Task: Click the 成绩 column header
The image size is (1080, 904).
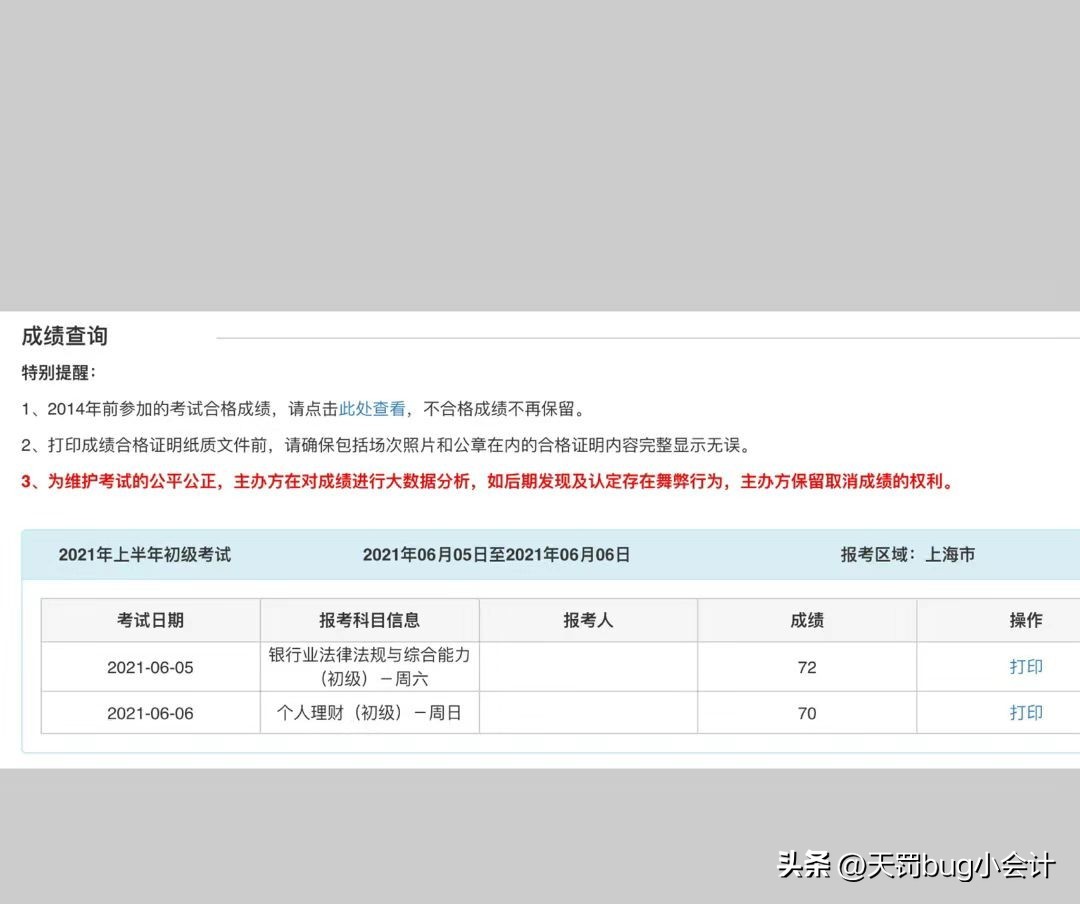Action: point(806,620)
